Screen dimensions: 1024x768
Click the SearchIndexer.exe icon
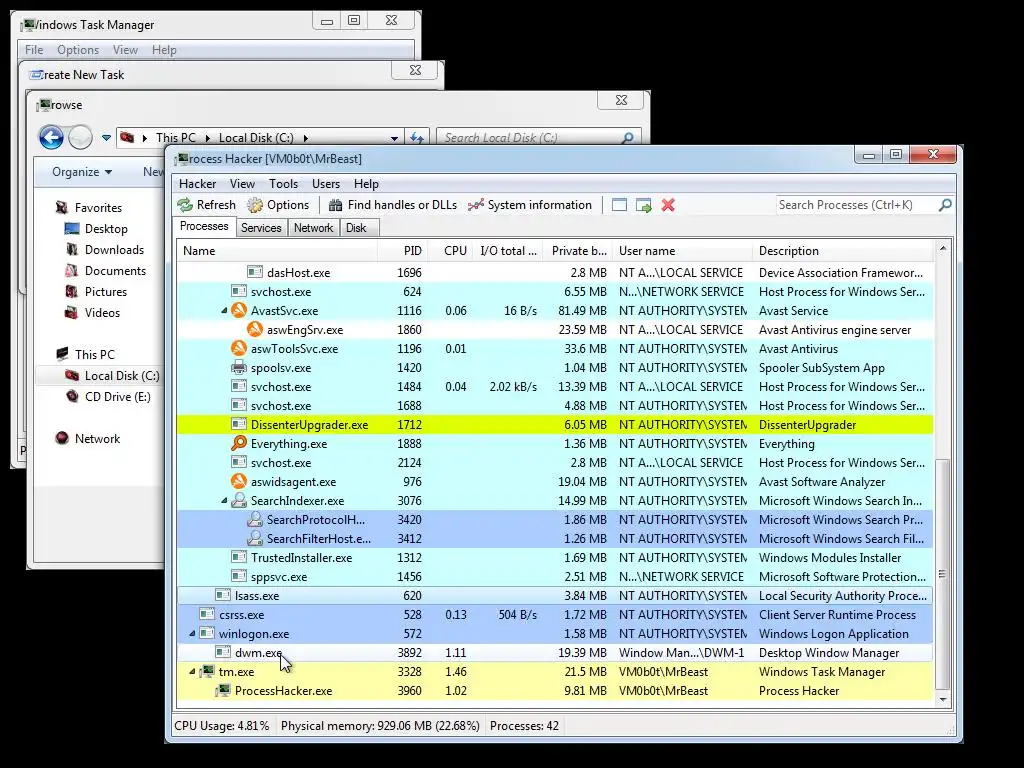(239, 500)
